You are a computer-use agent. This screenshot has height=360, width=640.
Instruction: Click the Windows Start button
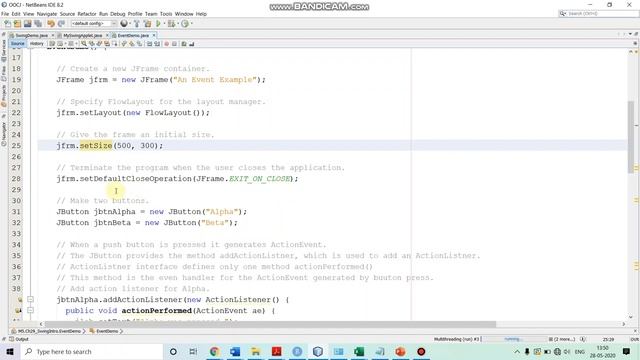[x=10, y=351]
